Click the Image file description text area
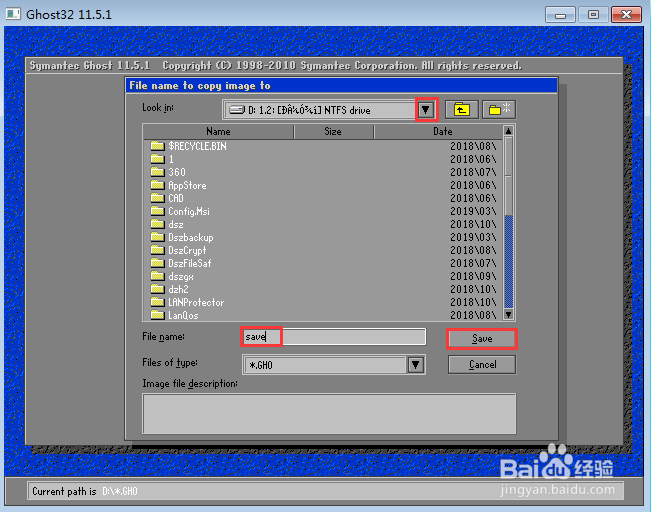651x512 pixels. click(329, 414)
